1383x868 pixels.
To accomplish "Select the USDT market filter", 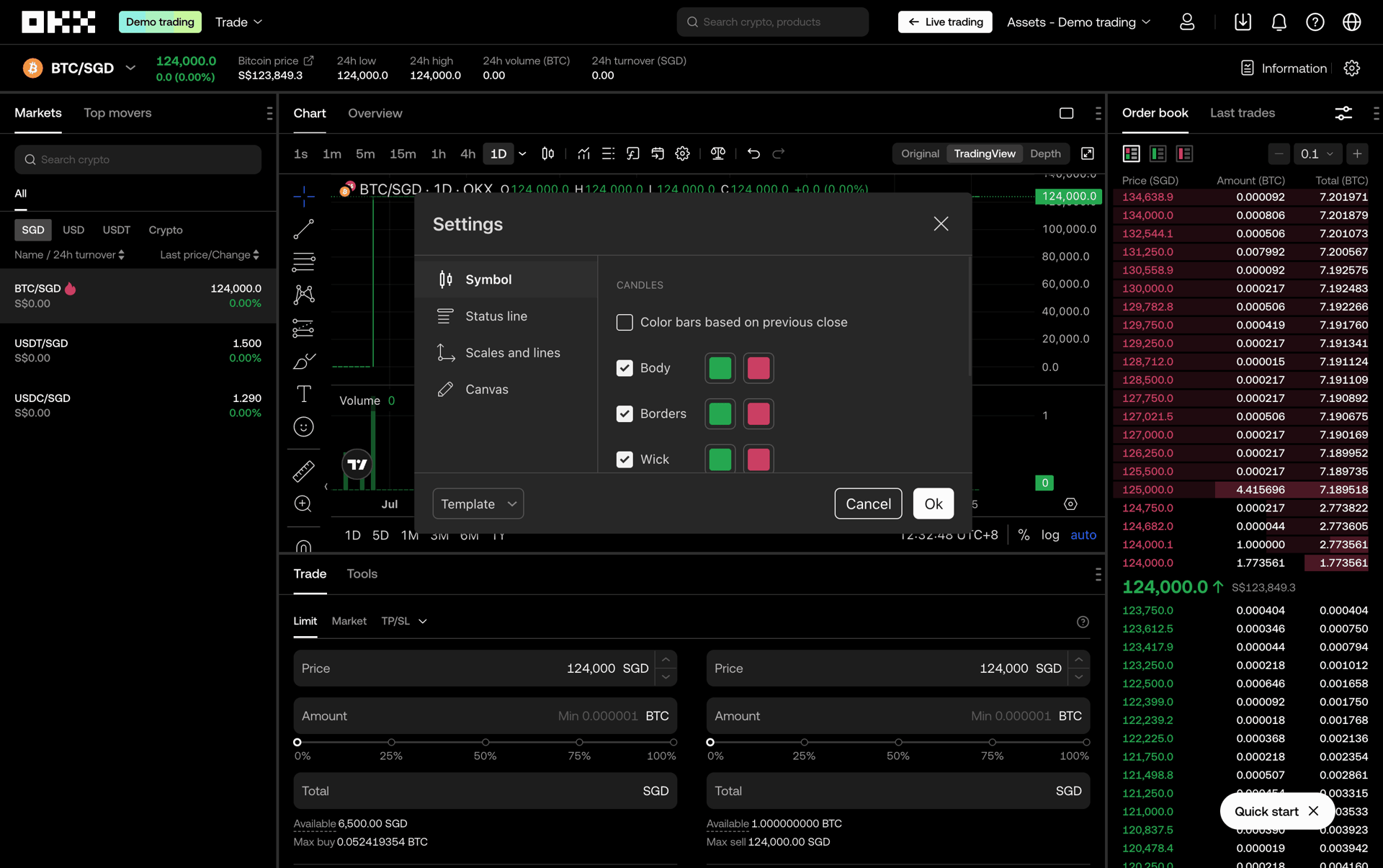I will click(x=117, y=230).
